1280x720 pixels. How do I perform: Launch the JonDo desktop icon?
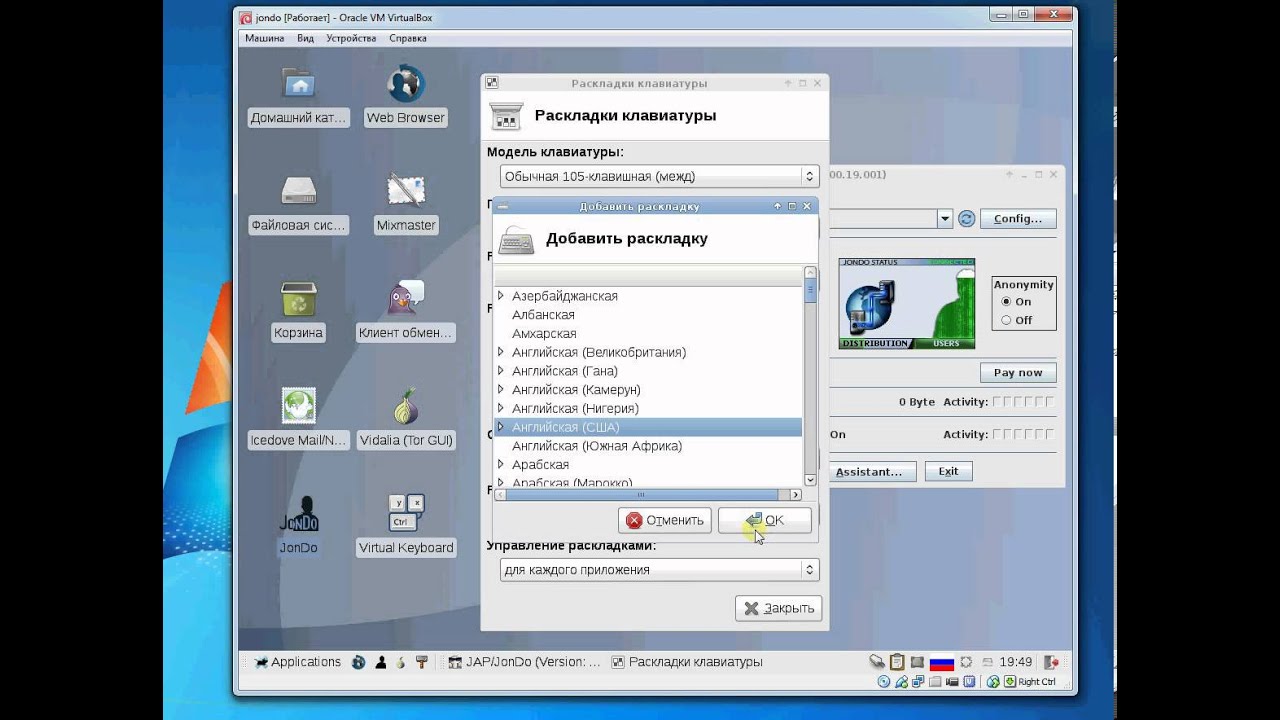point(298,525)
